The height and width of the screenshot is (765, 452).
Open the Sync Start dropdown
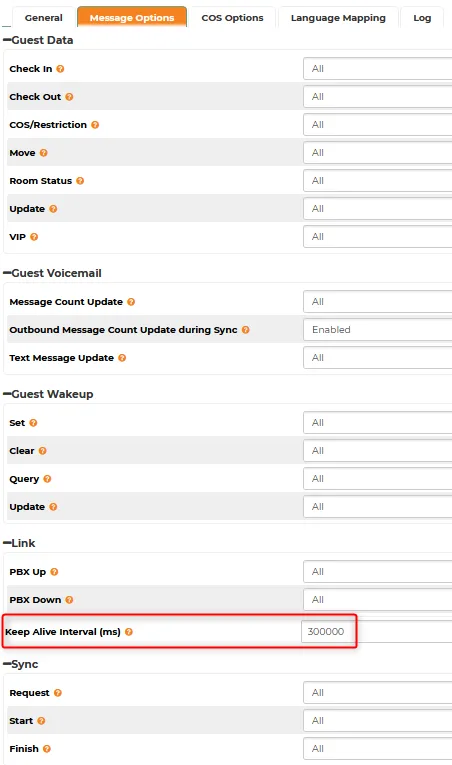pos(377,721)
